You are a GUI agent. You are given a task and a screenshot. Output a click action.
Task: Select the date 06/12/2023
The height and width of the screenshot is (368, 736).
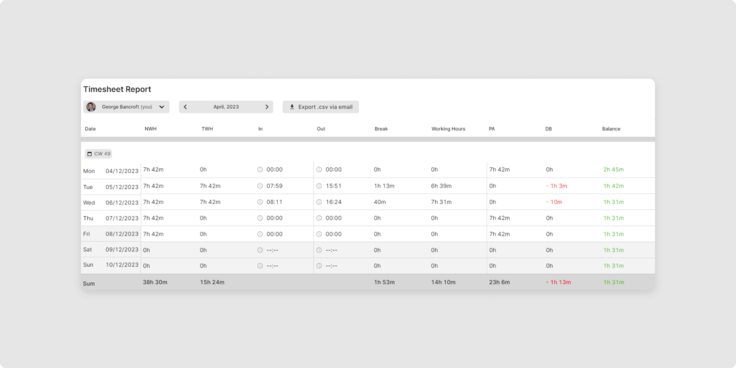tap(122, 203)
